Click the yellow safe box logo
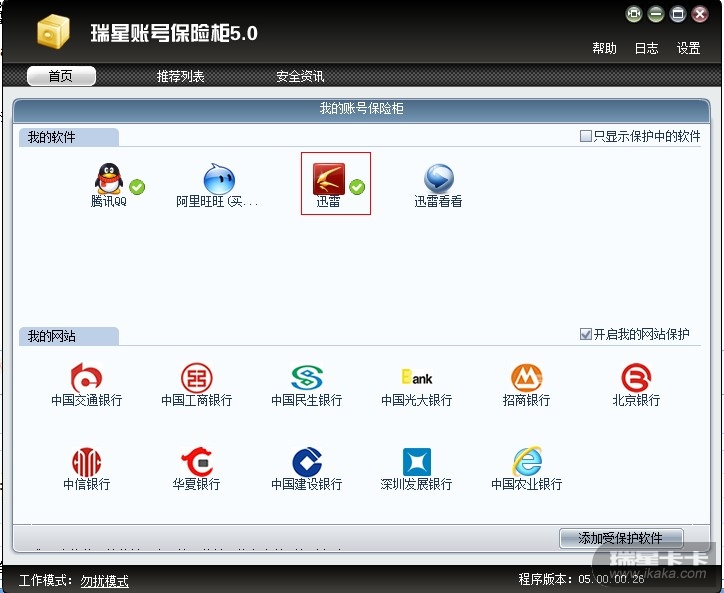The height and width of the screenshot is (593, 724). 53,31
